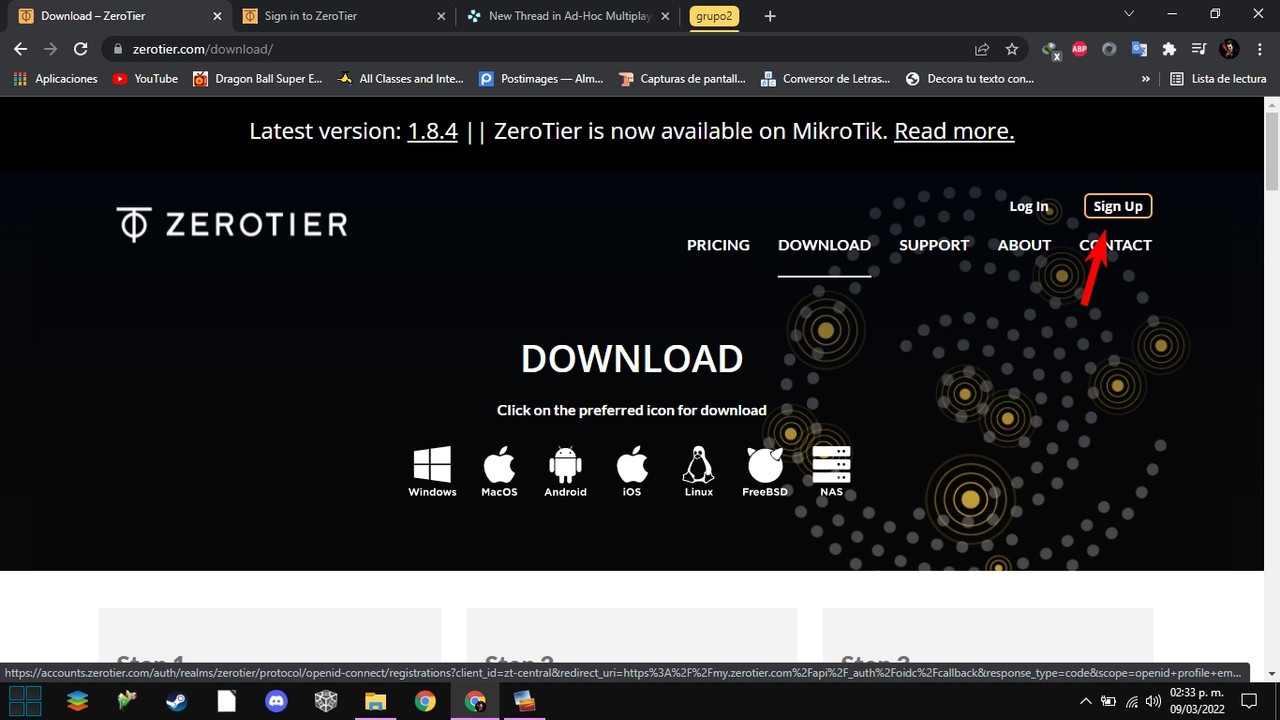Click the taskbar network icon
Screen dimensions: 1280x720
pos(1130,701)
